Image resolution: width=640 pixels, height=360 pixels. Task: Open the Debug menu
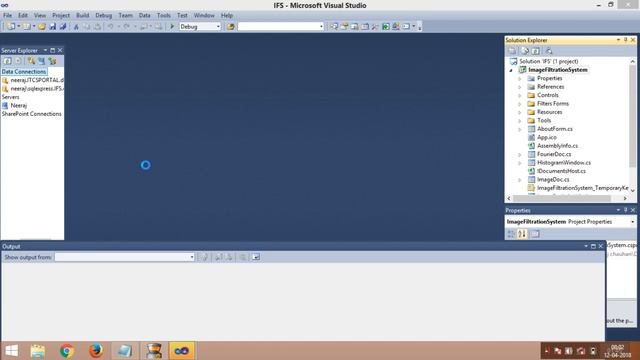104,15
